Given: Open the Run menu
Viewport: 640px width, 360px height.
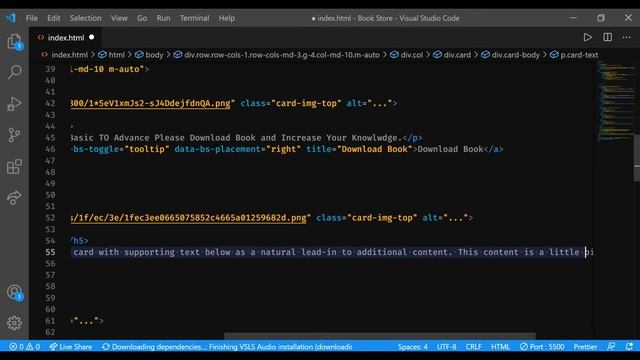Looking at the screenshot, I should coord(163,18).
